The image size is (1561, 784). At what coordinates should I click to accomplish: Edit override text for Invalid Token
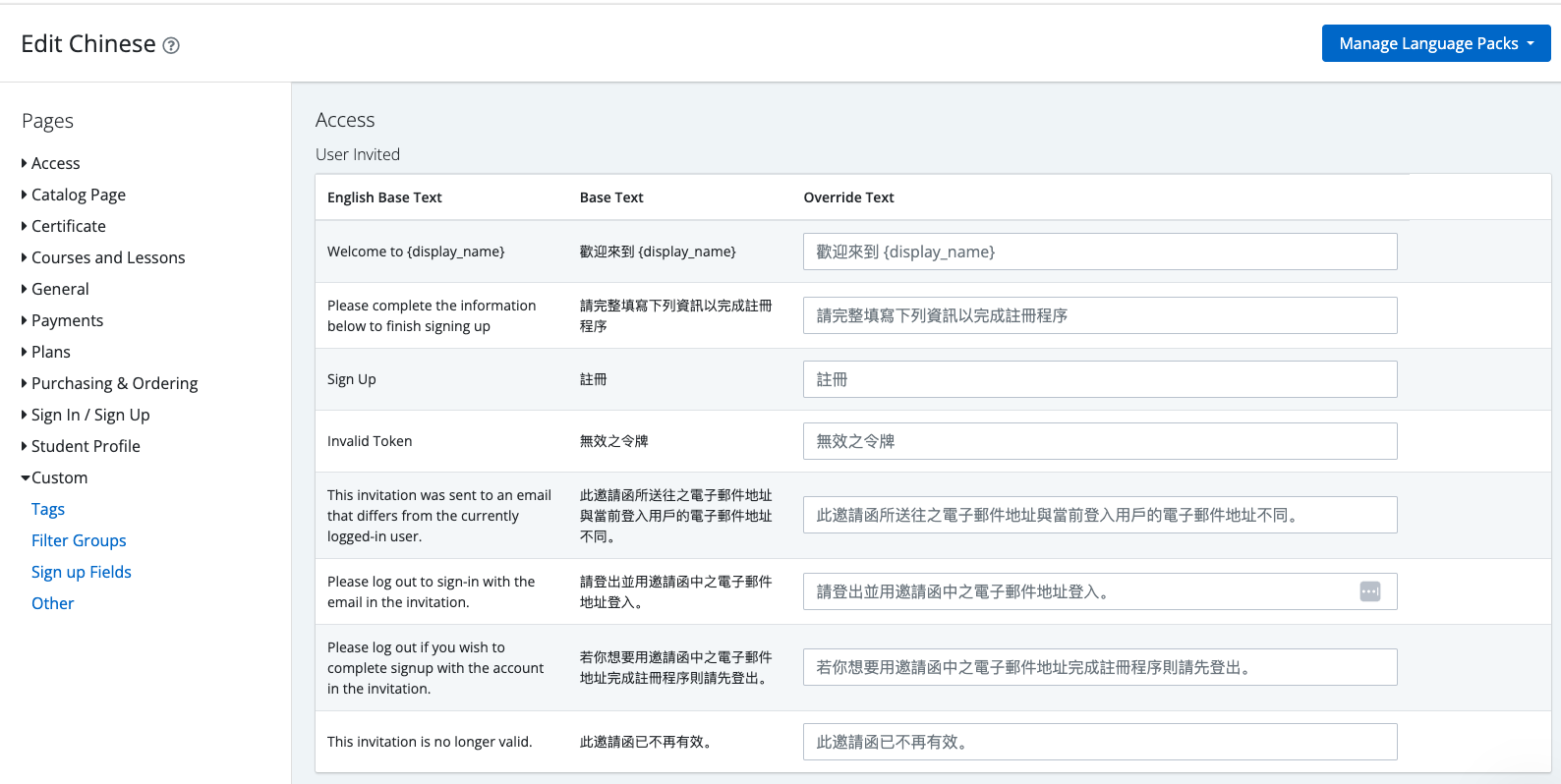[1100, 441]
